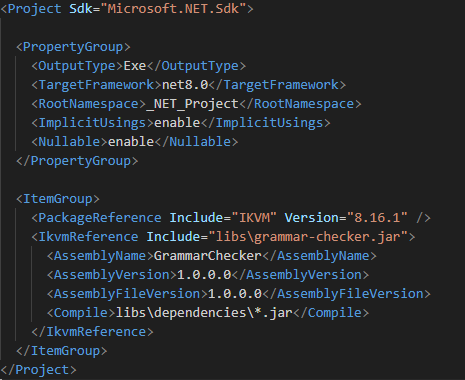The height and width of the screenshot is (380, 465).
Task: Click the opening PropertyGroup tag
Action: point(73,47)
